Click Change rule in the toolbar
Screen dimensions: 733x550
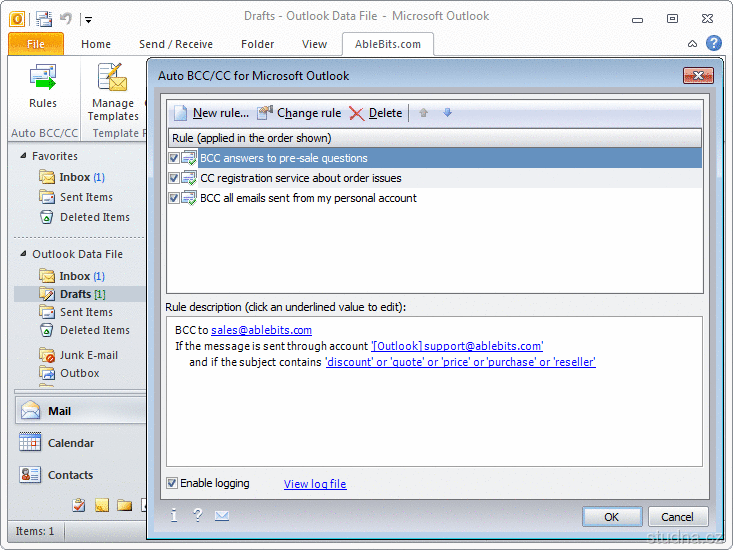(x=299, y=113)
